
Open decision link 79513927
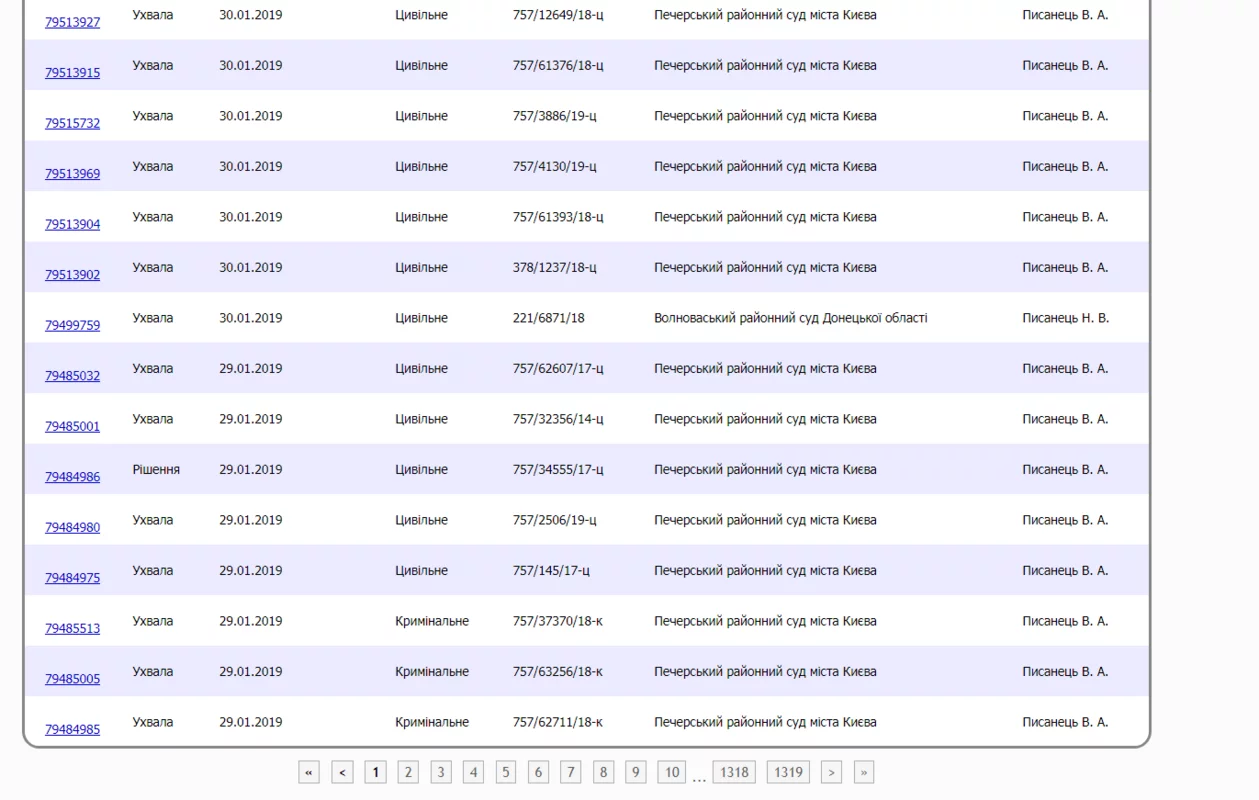(72, 22)
